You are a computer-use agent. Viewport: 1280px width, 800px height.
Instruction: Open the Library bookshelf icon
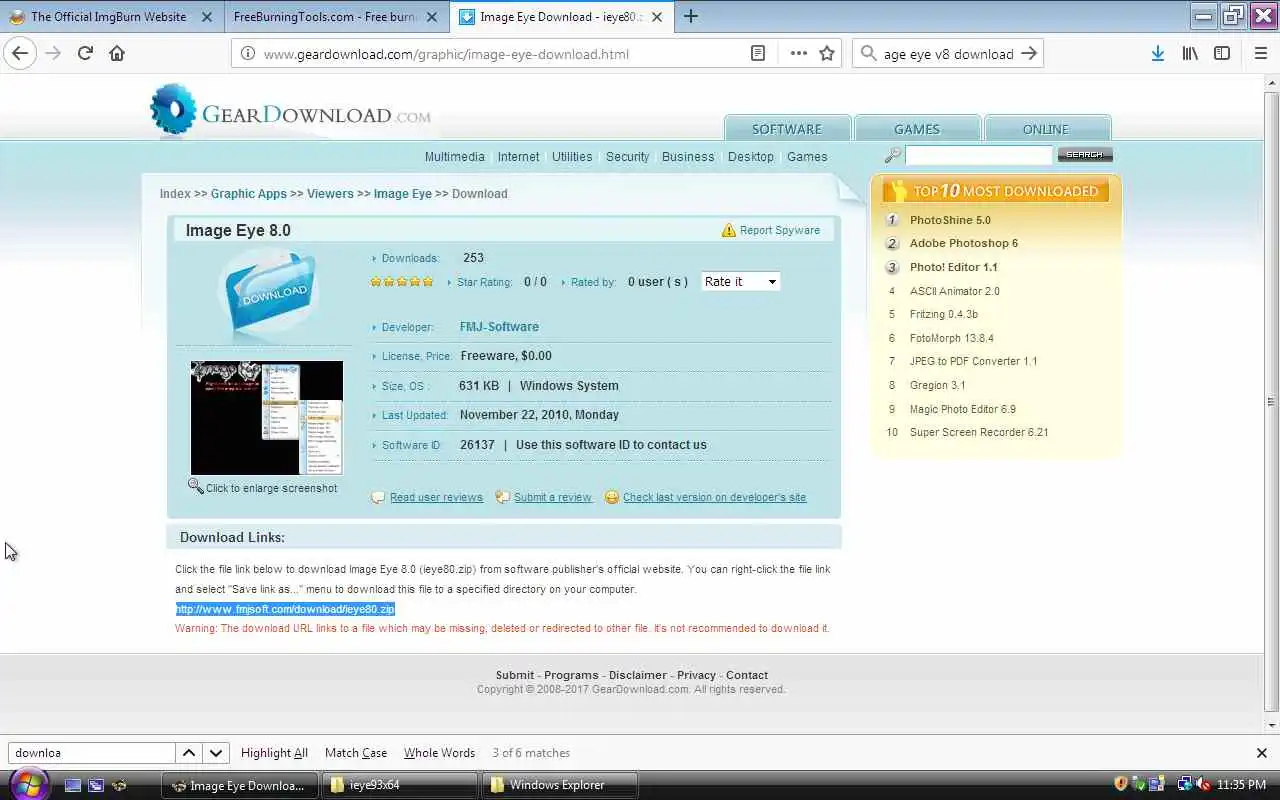tap(1190, 54)
